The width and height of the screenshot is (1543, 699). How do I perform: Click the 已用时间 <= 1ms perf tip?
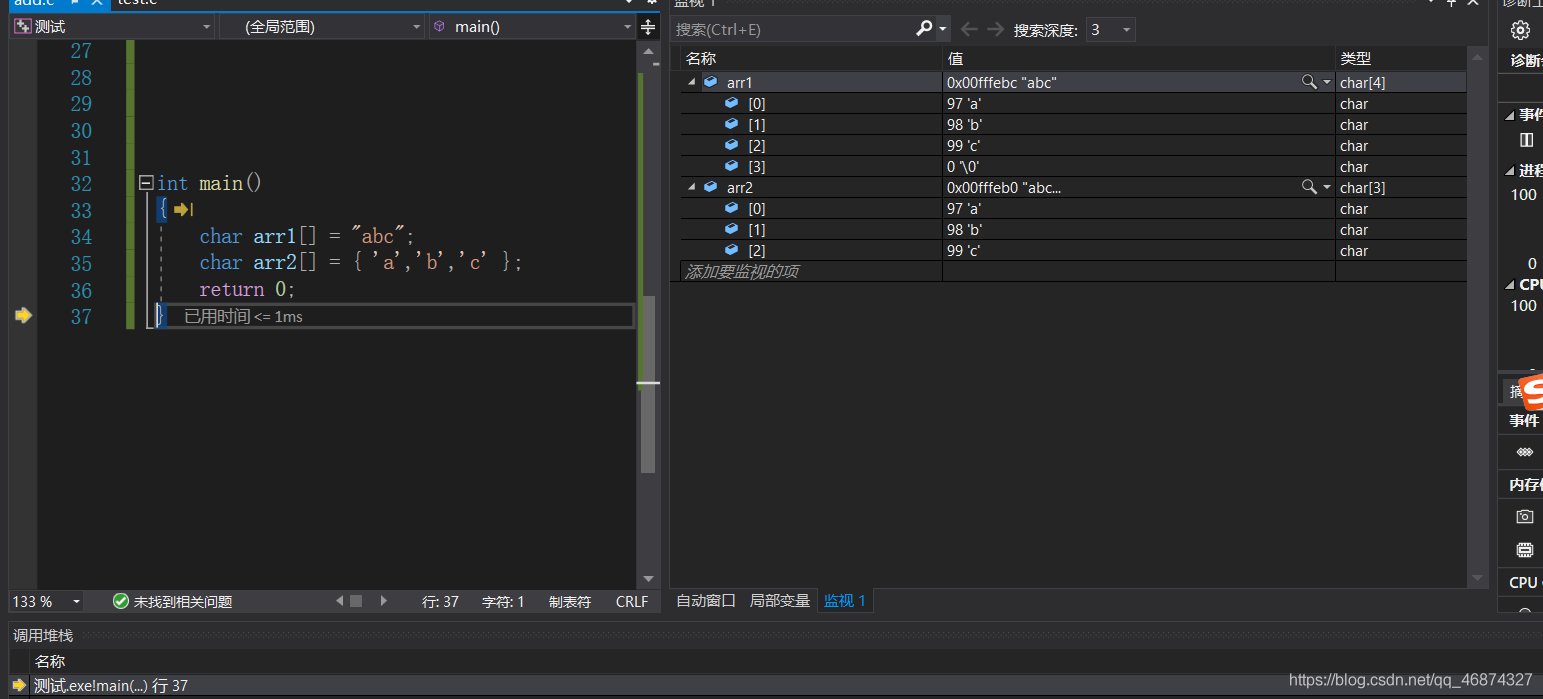(243, 317)
